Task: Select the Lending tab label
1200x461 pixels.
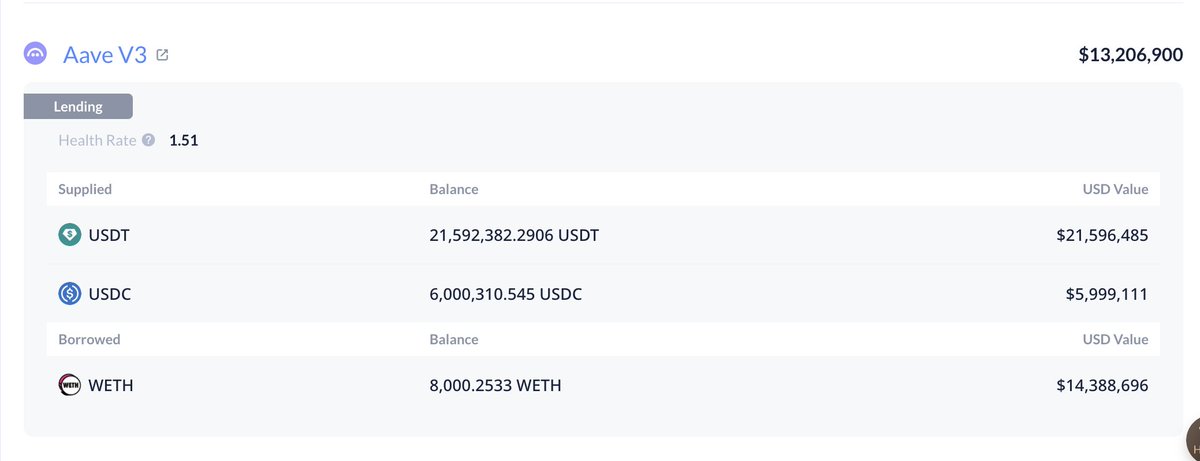Action: click(78, 106)
